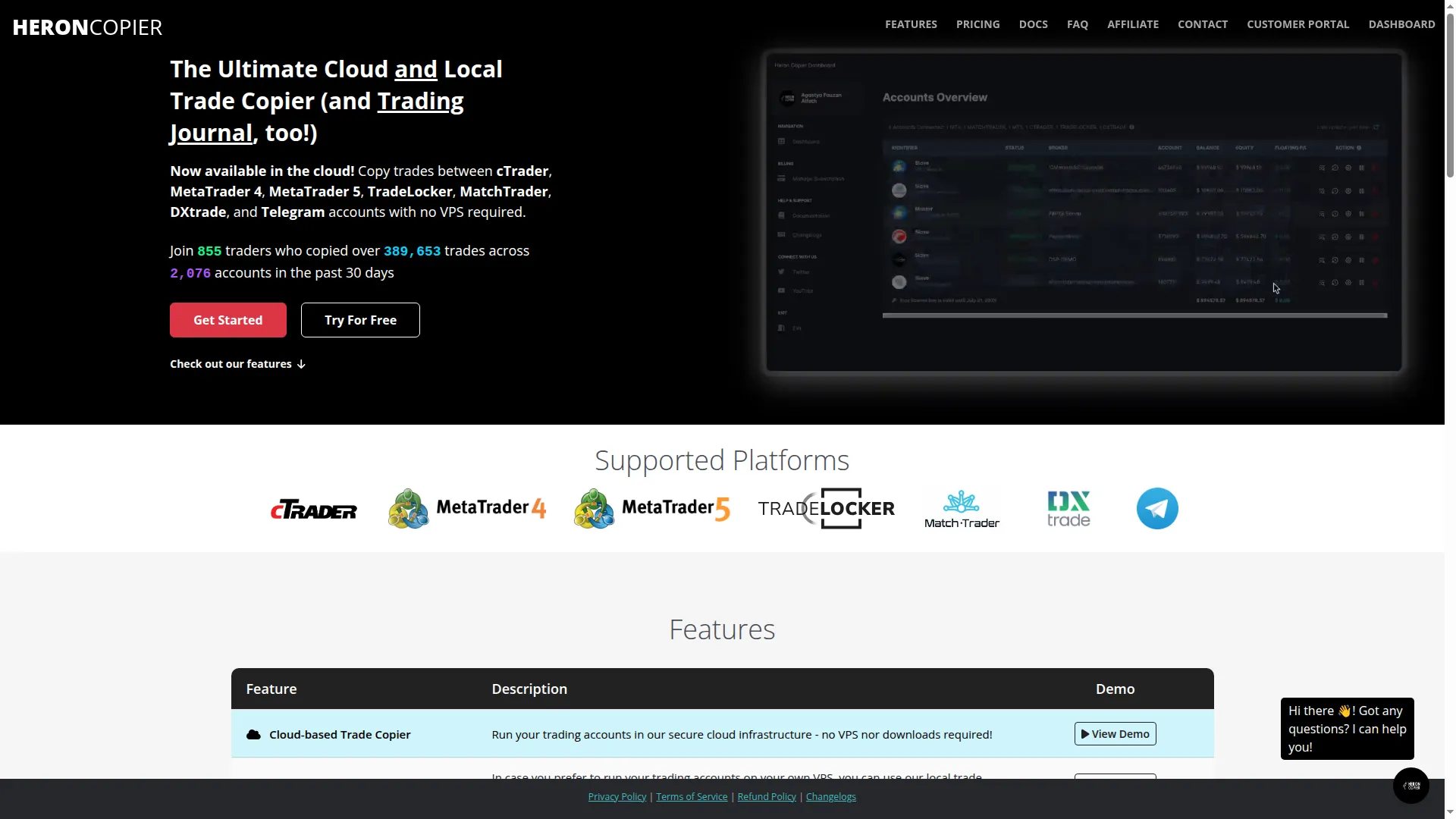Click the Try For Free button
The height and width of the screenshot is (819, 1456).
click(360, 320)
